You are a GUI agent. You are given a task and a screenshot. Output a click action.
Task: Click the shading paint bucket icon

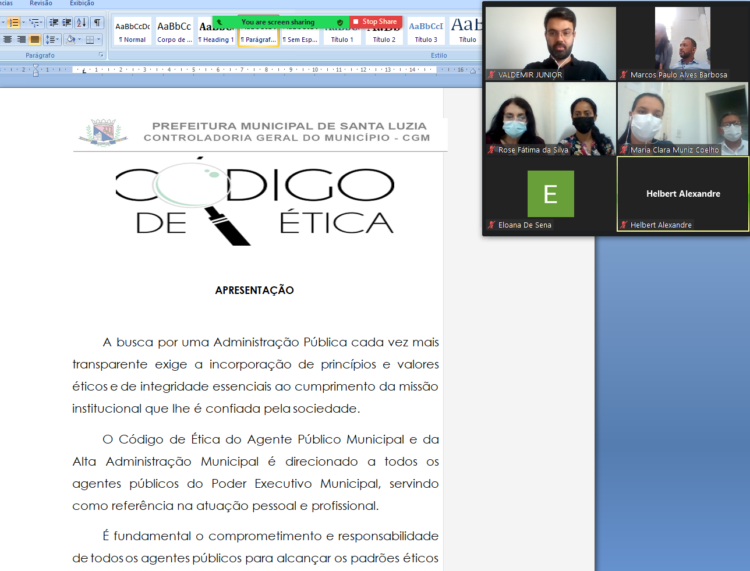tap(71, 40)
